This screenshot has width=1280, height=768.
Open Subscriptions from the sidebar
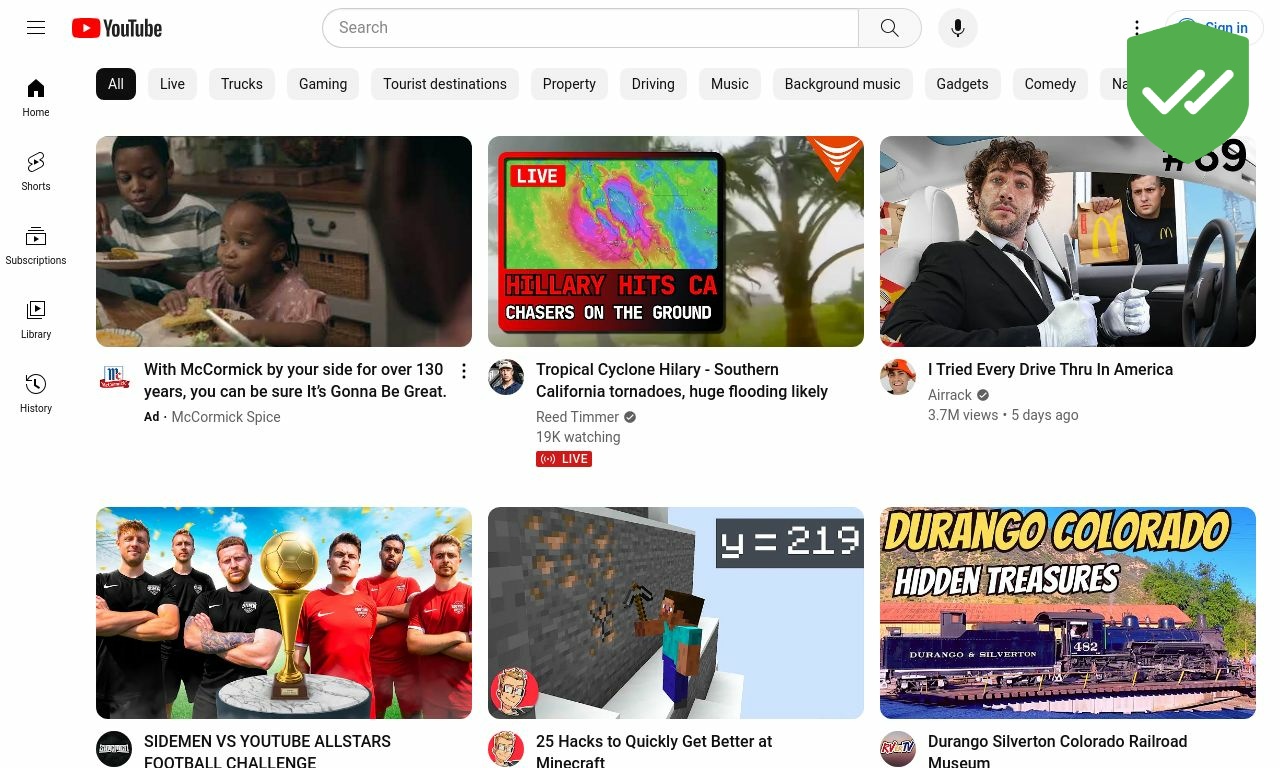[x=36, y=247]
